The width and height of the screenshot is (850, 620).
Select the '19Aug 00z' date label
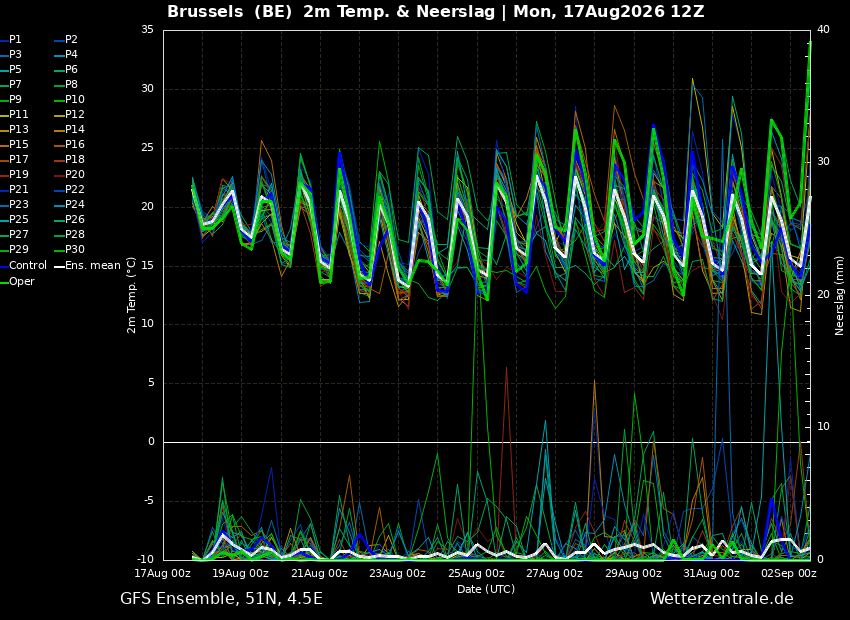point(241,573)
